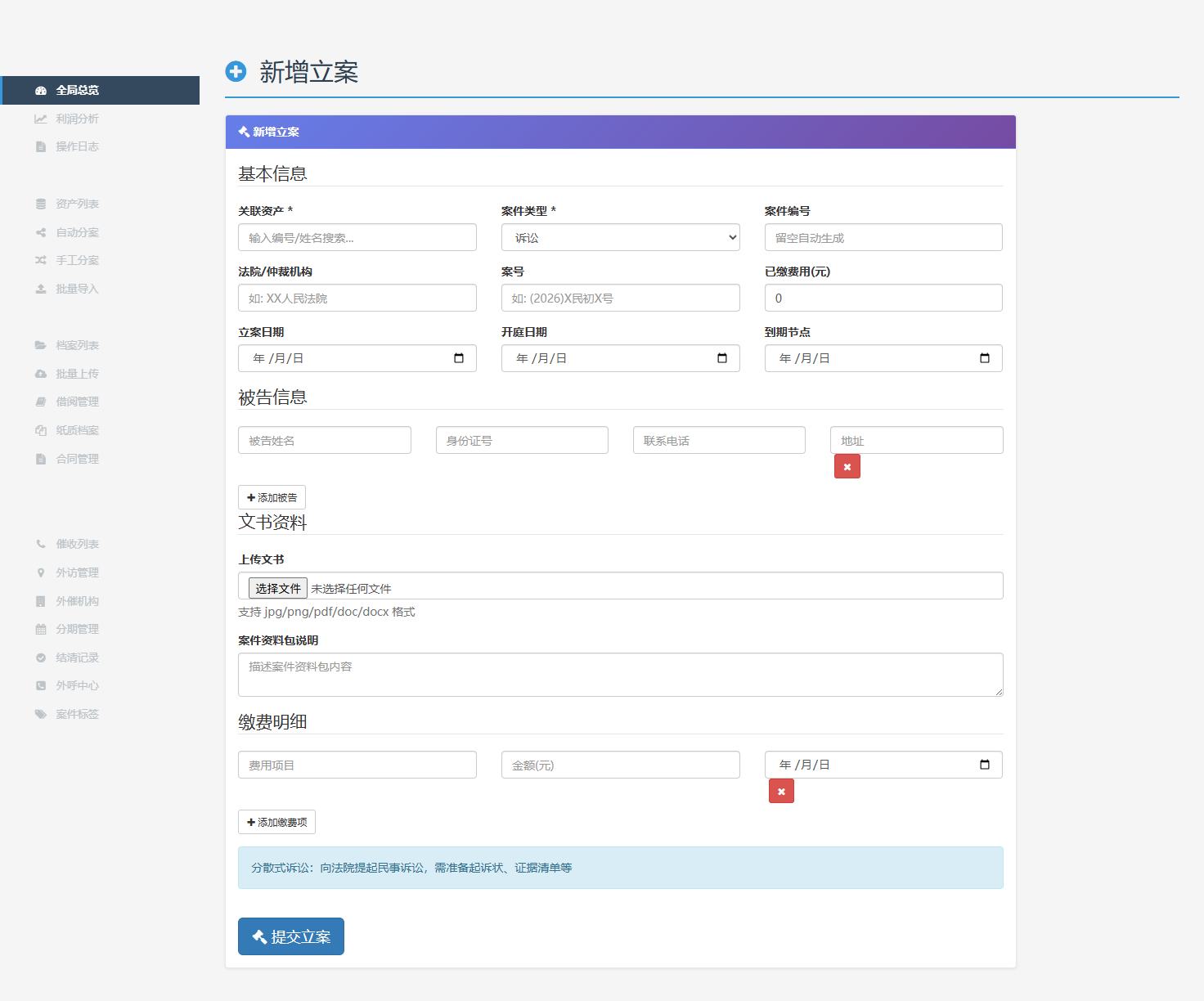Focus the 地址 input field
1204x1001 pixels.
click(x=917, y=440)
